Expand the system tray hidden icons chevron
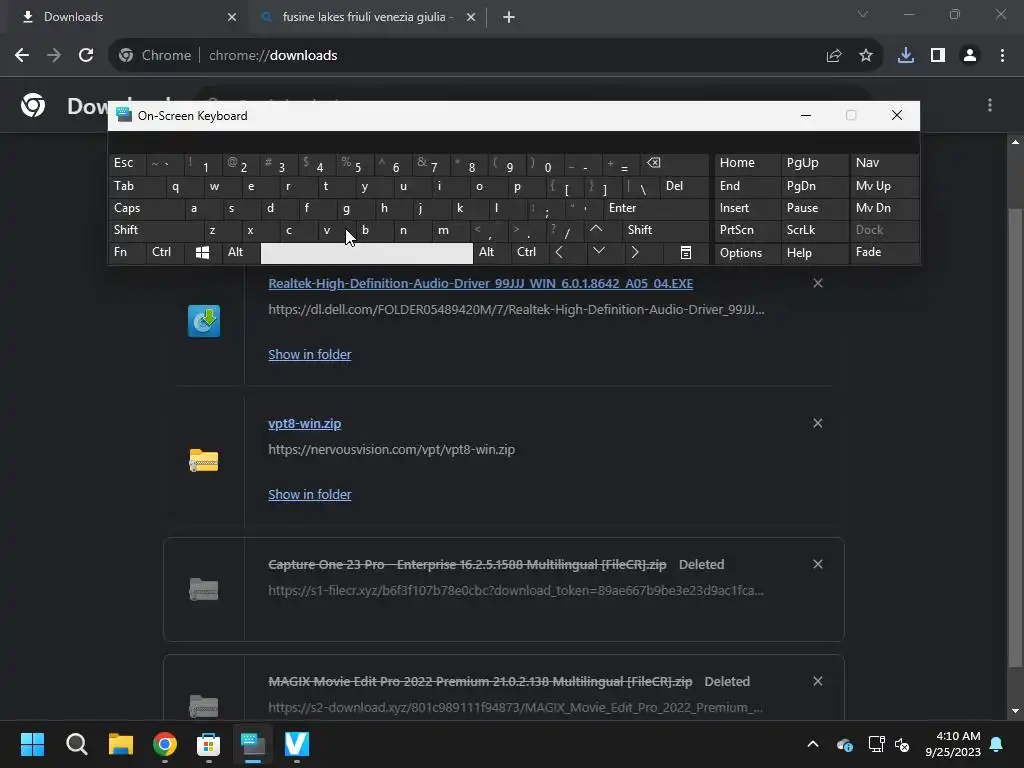Image resolution: width=1024 pixels, height=768 pixels. point(813,744)
